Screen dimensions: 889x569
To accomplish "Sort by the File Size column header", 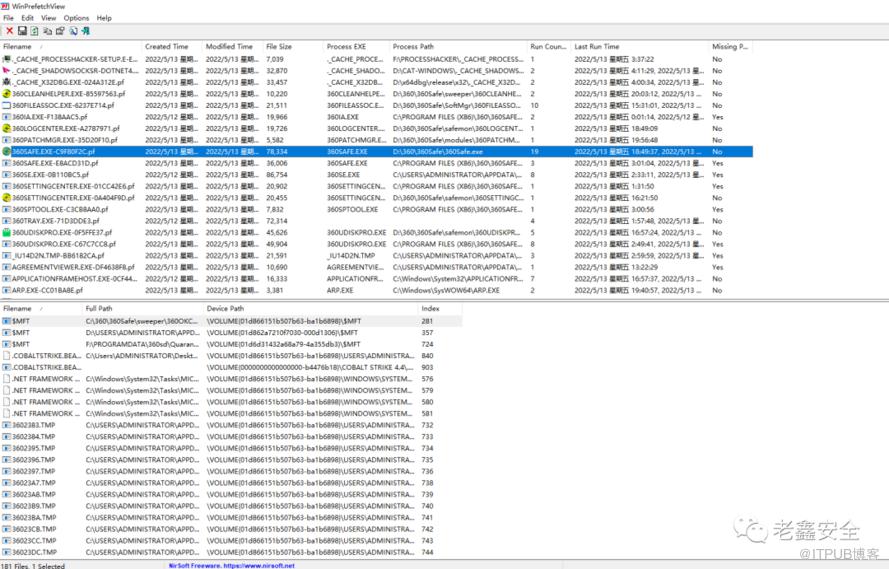I will (x=279, y=47).
